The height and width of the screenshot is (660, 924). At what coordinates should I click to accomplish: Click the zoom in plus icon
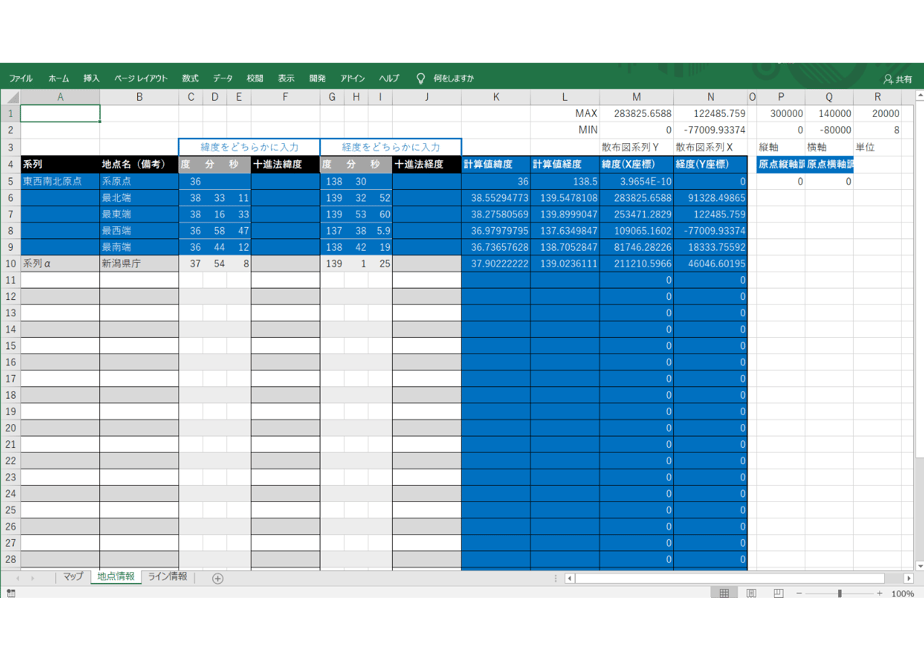879,593
